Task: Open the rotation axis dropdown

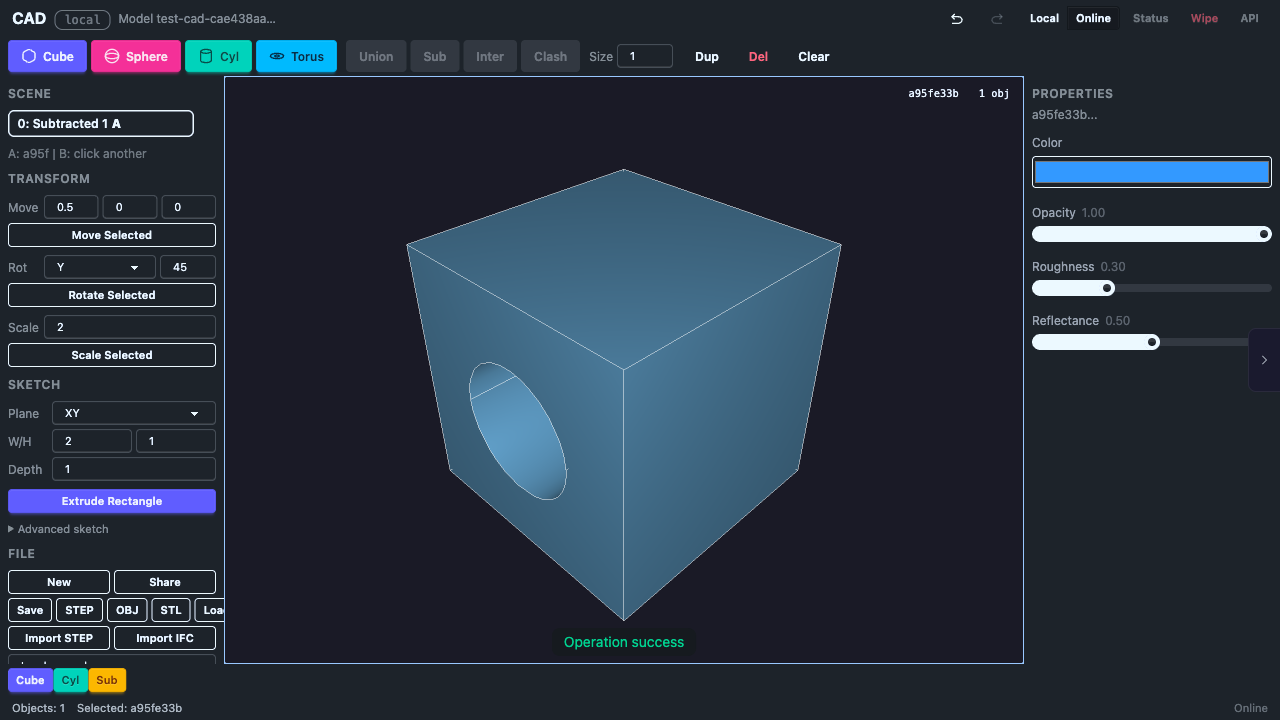Action: tap(99, 267)
